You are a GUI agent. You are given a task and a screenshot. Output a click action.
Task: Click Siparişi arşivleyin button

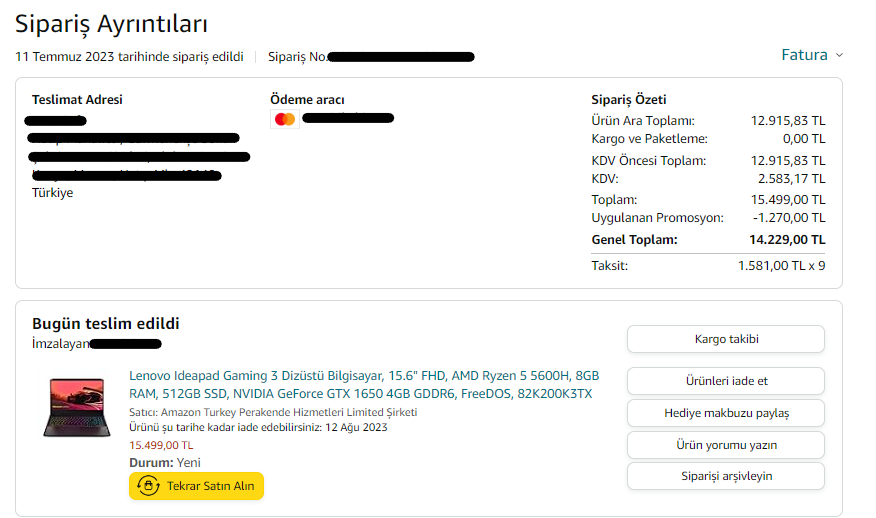(x=726, y=476)
